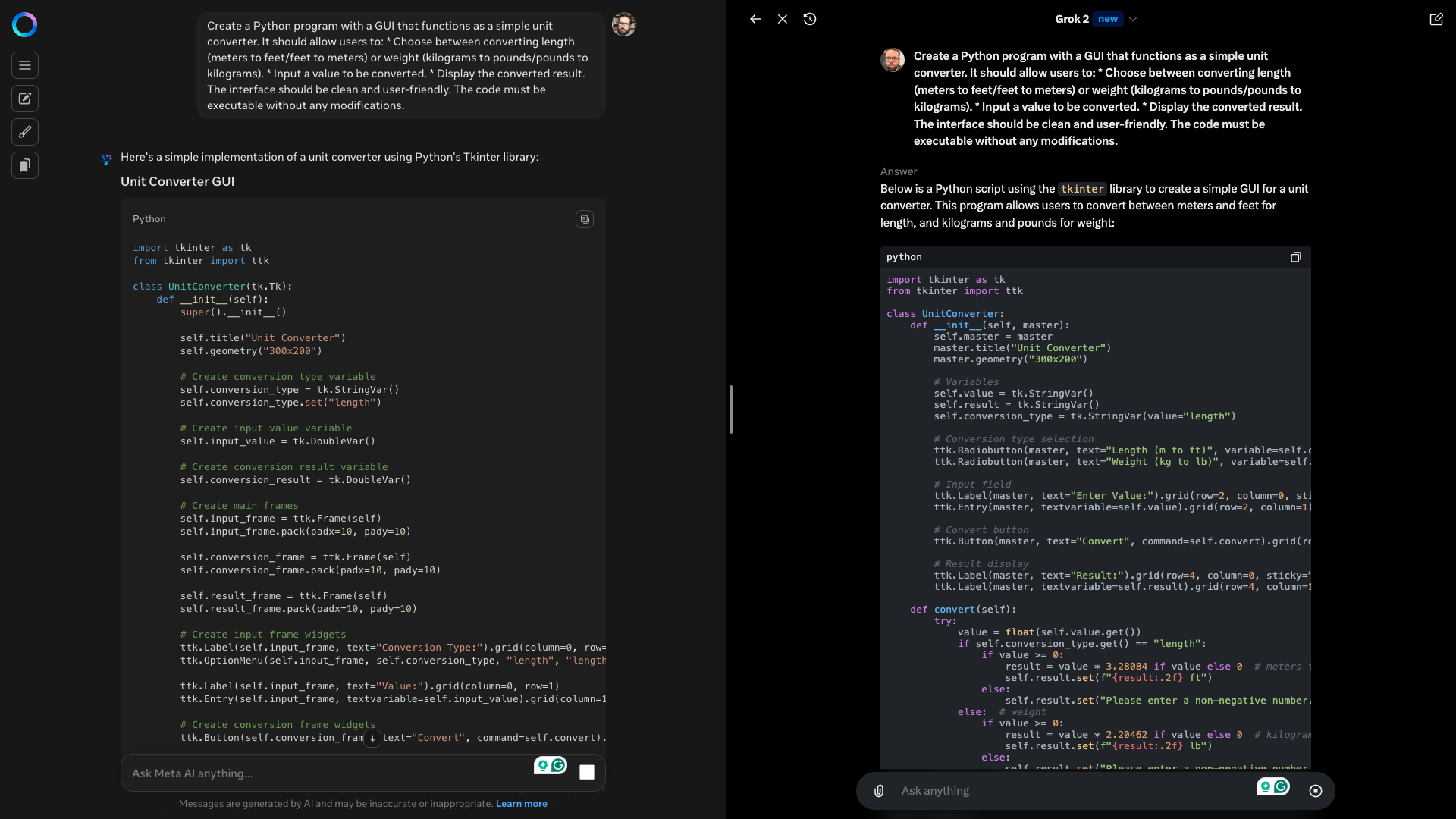Image resolution: width=1456 pixels, height=819 pixels.
Task: Start a new chat in Meta AI
Action: 24,99
